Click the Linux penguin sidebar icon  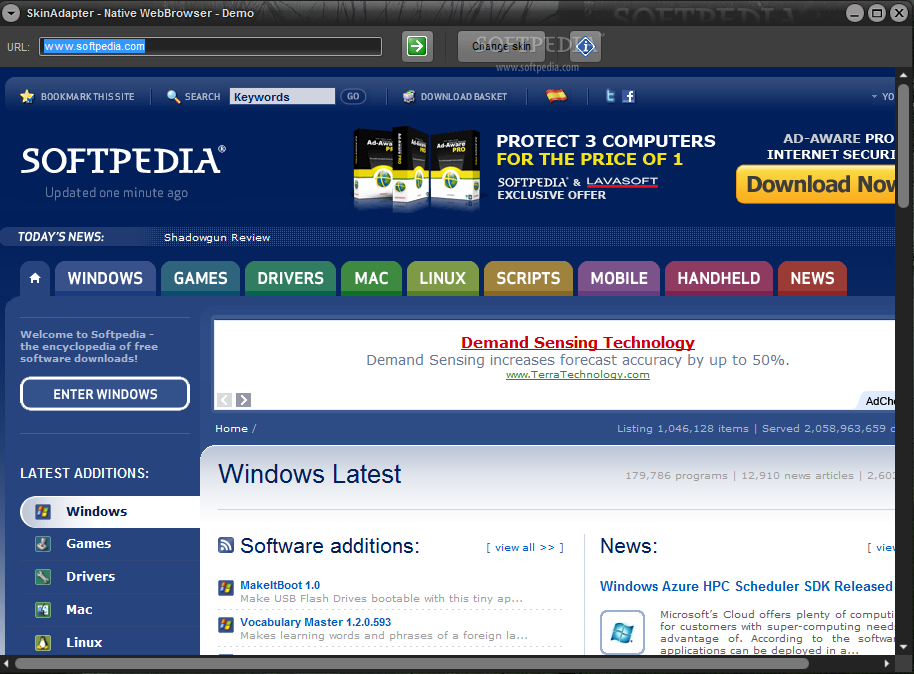[x=43, y=643]
